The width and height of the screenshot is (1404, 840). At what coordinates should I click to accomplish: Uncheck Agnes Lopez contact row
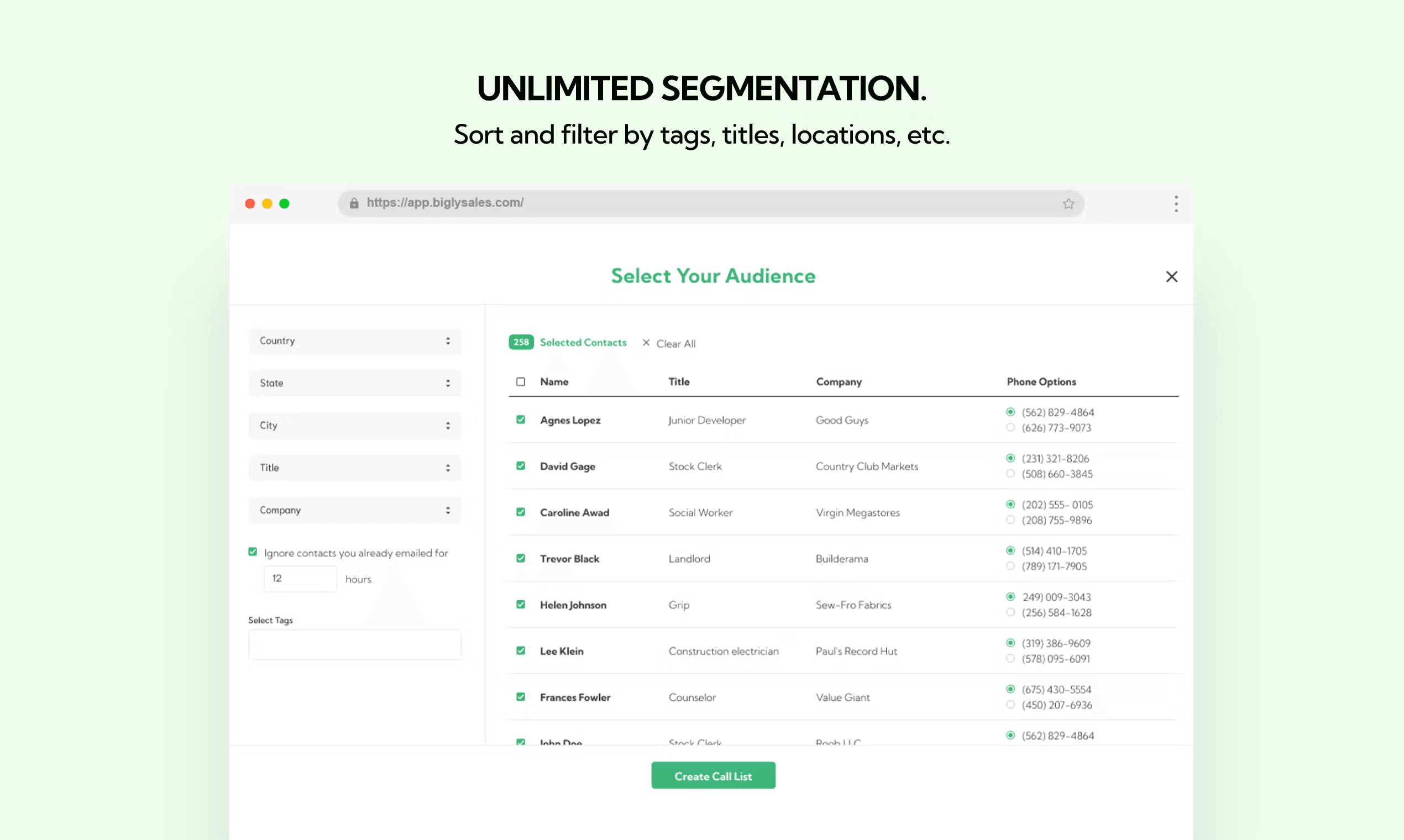[x=520, y=419]
